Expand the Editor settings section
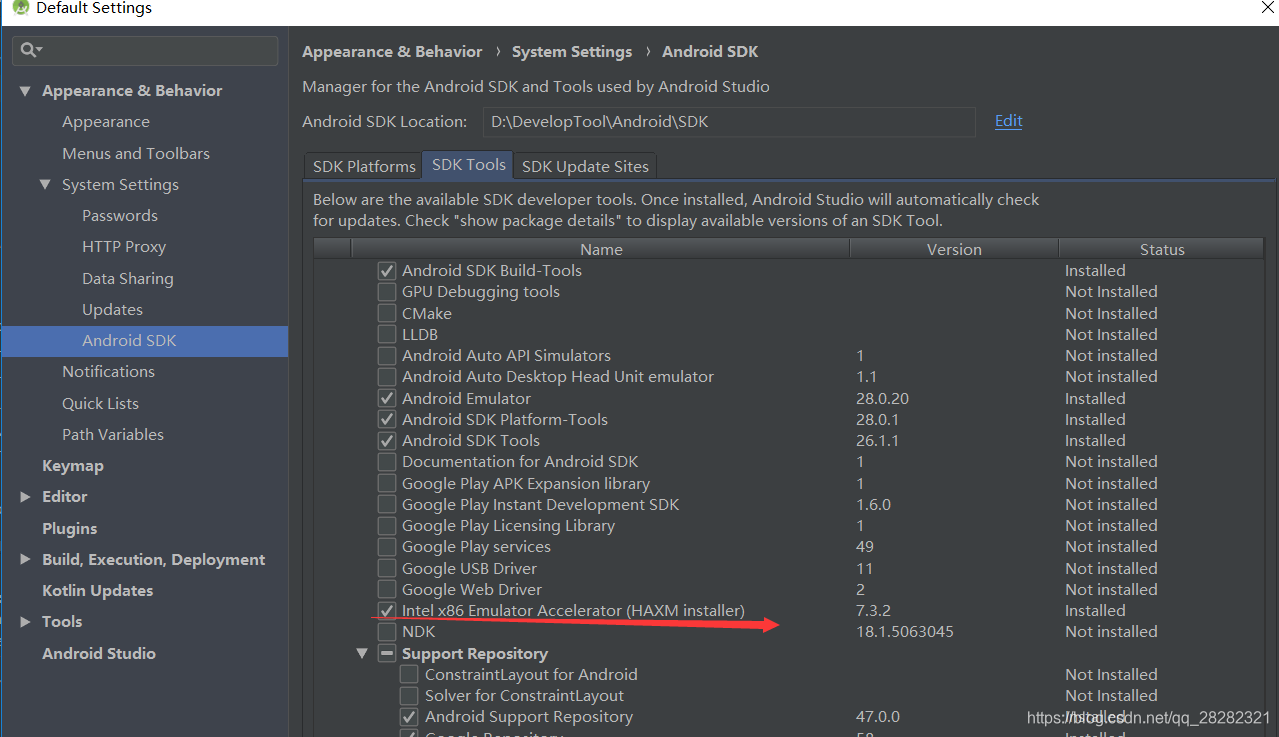This screenshot has width=1279, height=737. click(x=25, y=496)
